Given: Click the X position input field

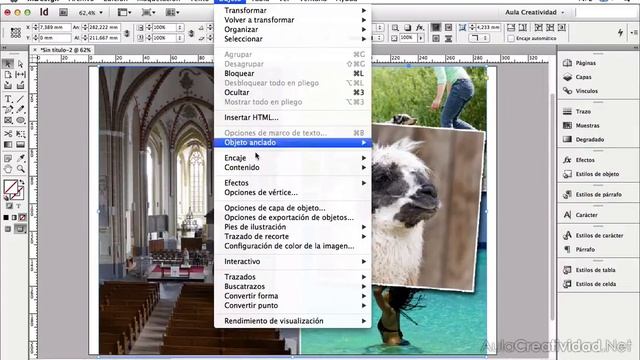Looking at the screenshot, I should coord(54,27).
